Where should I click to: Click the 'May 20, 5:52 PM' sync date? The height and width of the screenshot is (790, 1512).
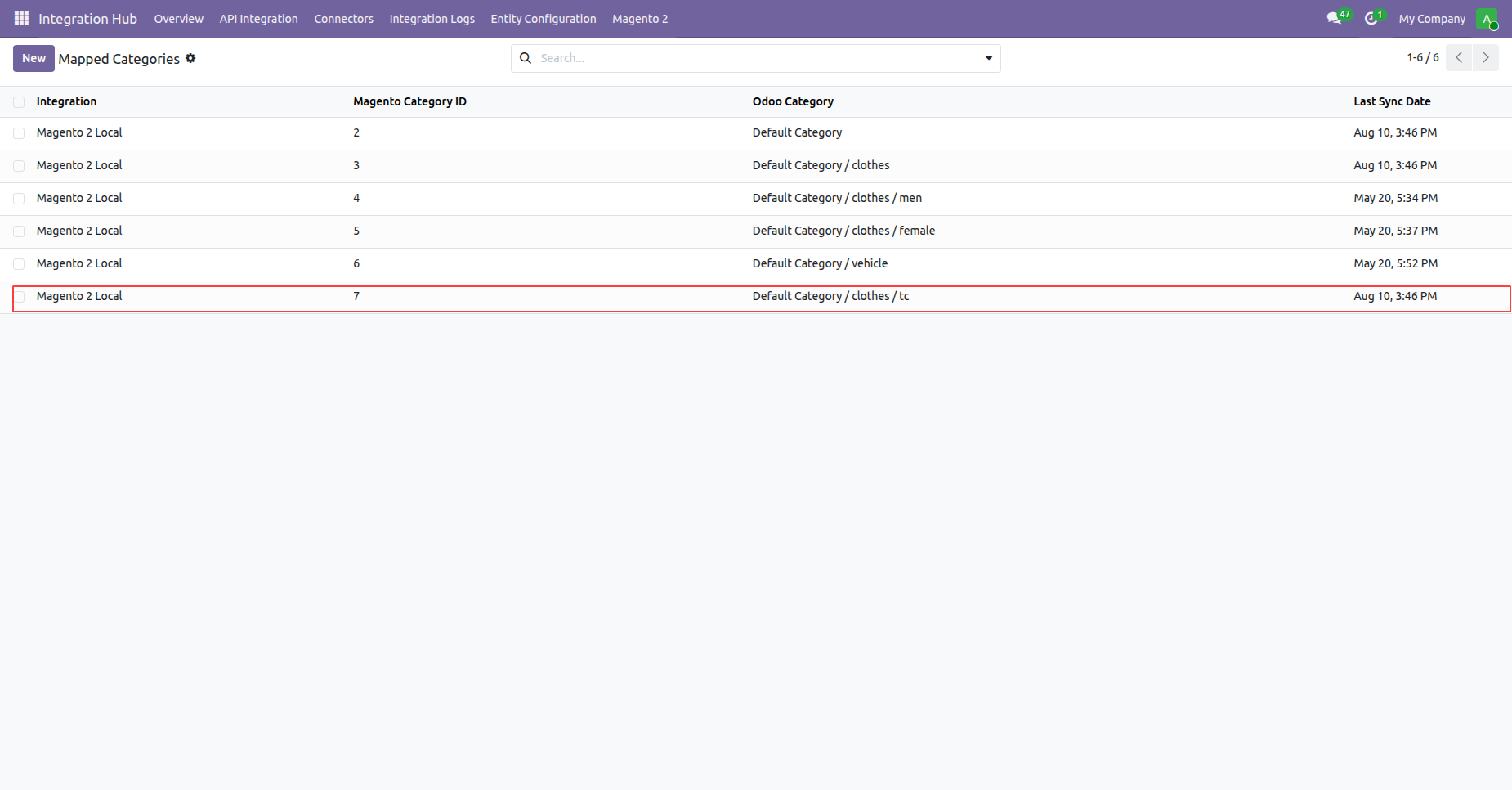(1395, 263)
